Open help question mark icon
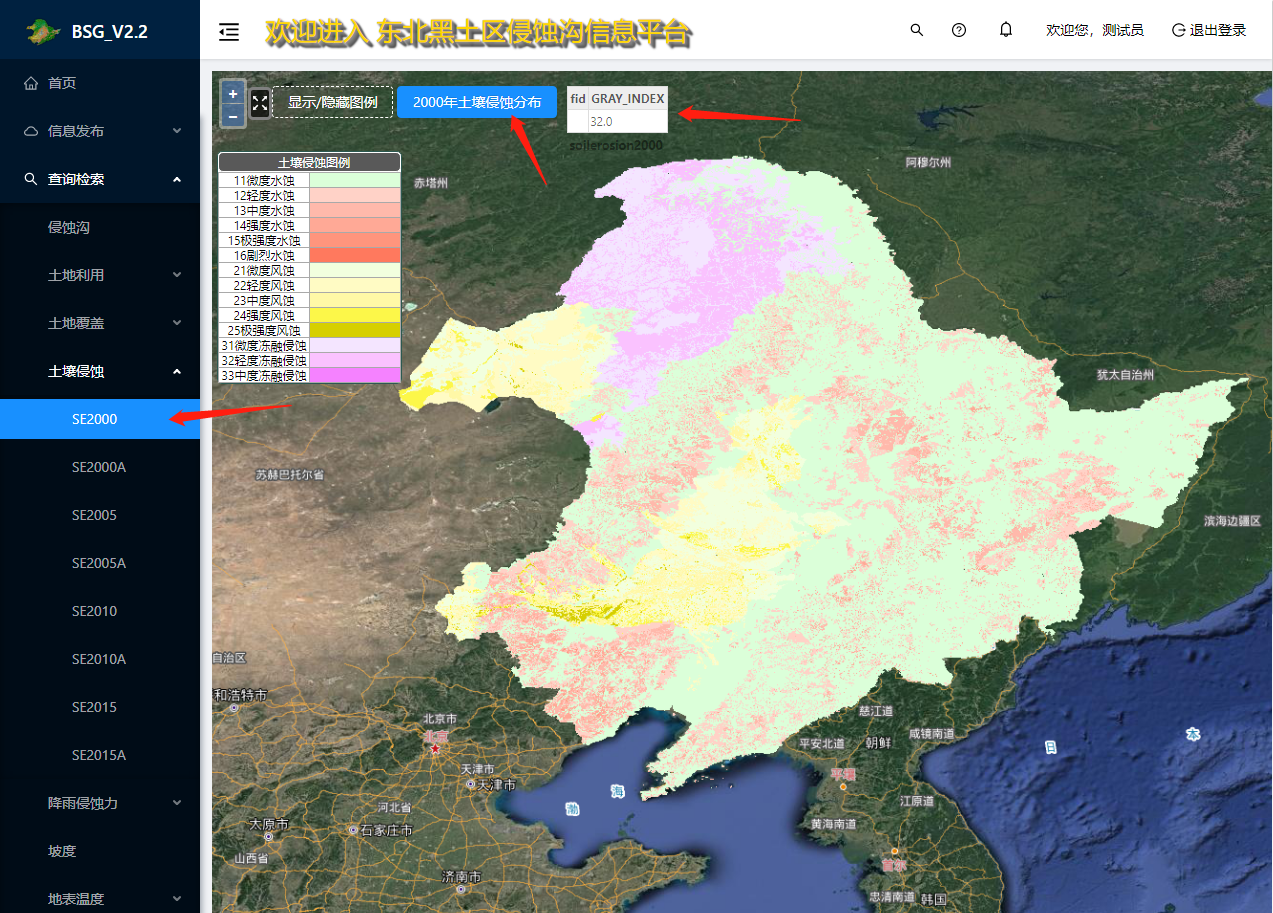This screenshot has height=913, width=1273. 959,30
